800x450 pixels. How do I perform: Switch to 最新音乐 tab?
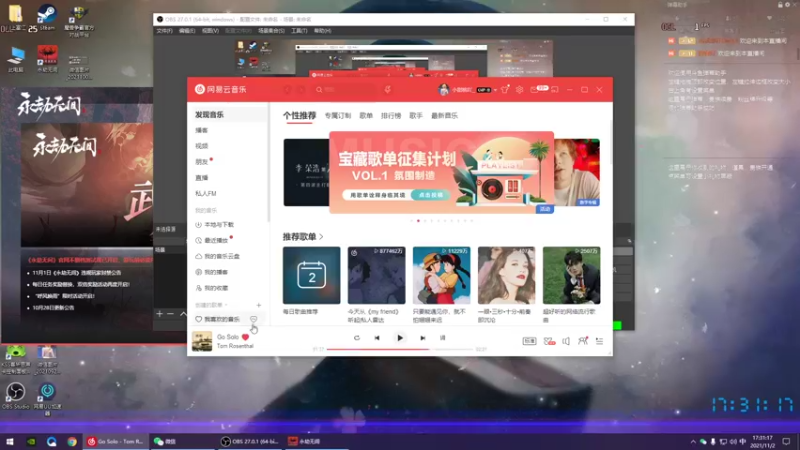(444, 116)
